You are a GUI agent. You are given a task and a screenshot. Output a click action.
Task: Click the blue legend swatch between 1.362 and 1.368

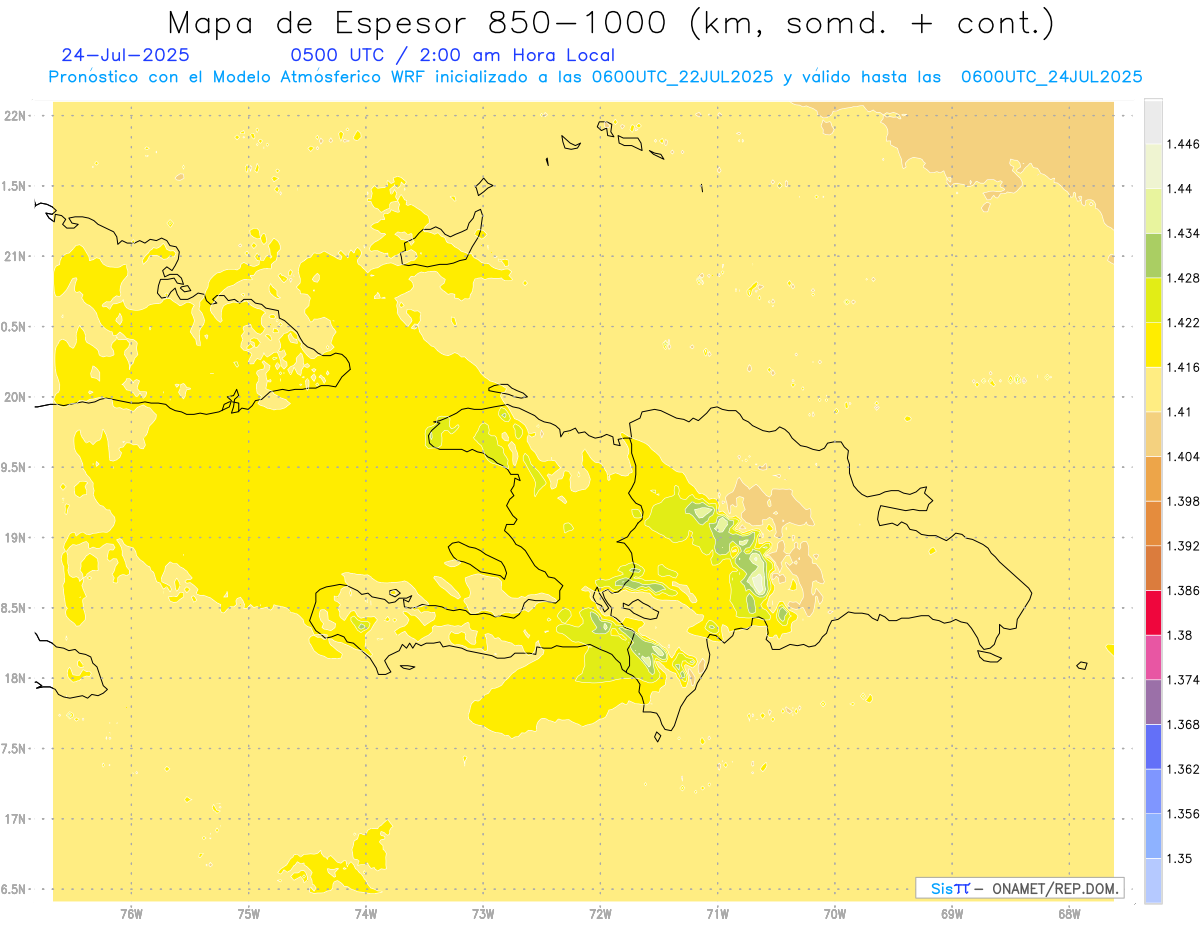(1153, 746)
